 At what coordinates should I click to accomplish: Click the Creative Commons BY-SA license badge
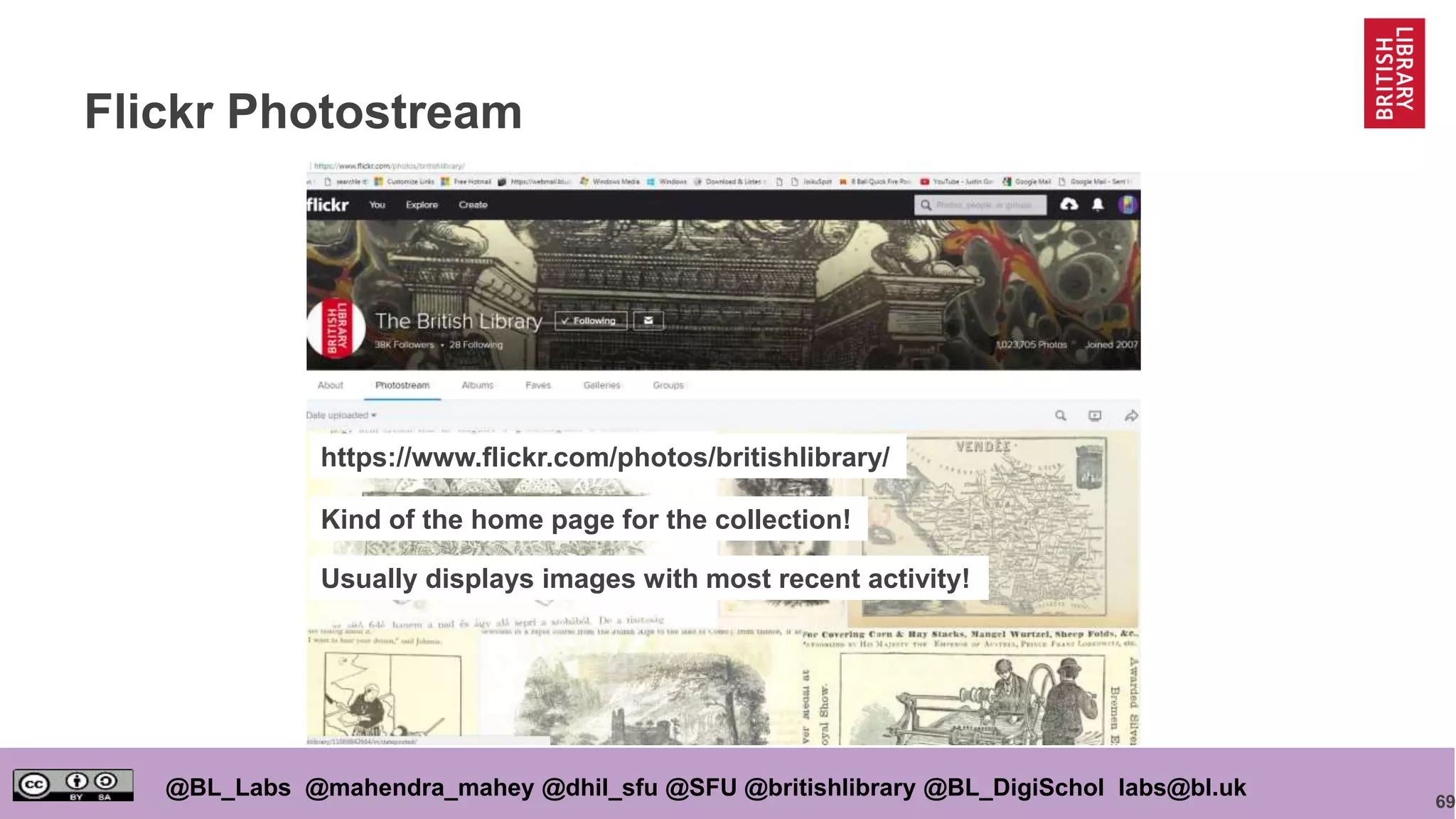coord(73,786)
